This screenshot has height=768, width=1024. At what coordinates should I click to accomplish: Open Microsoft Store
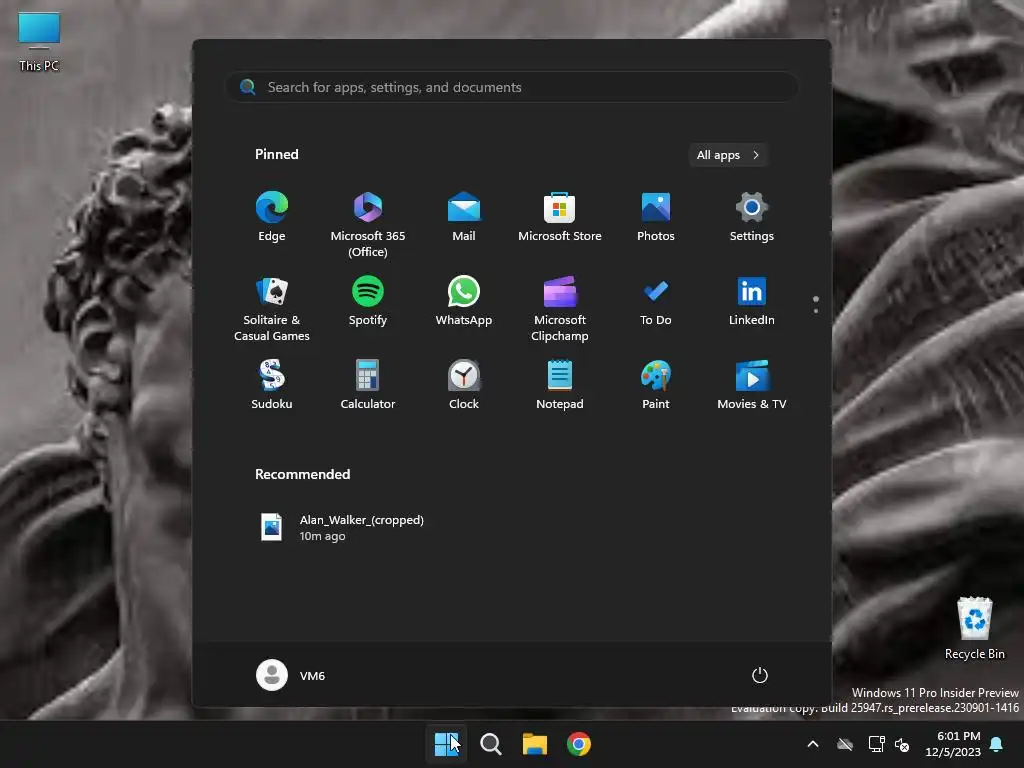pyautogui.click(x=560, y=217)
